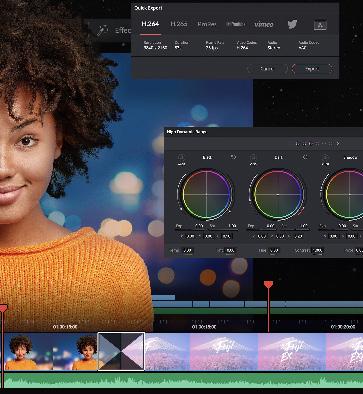The image size is (363, 394).
Task: Reset the middle color wheel
Action: point(305,157)
